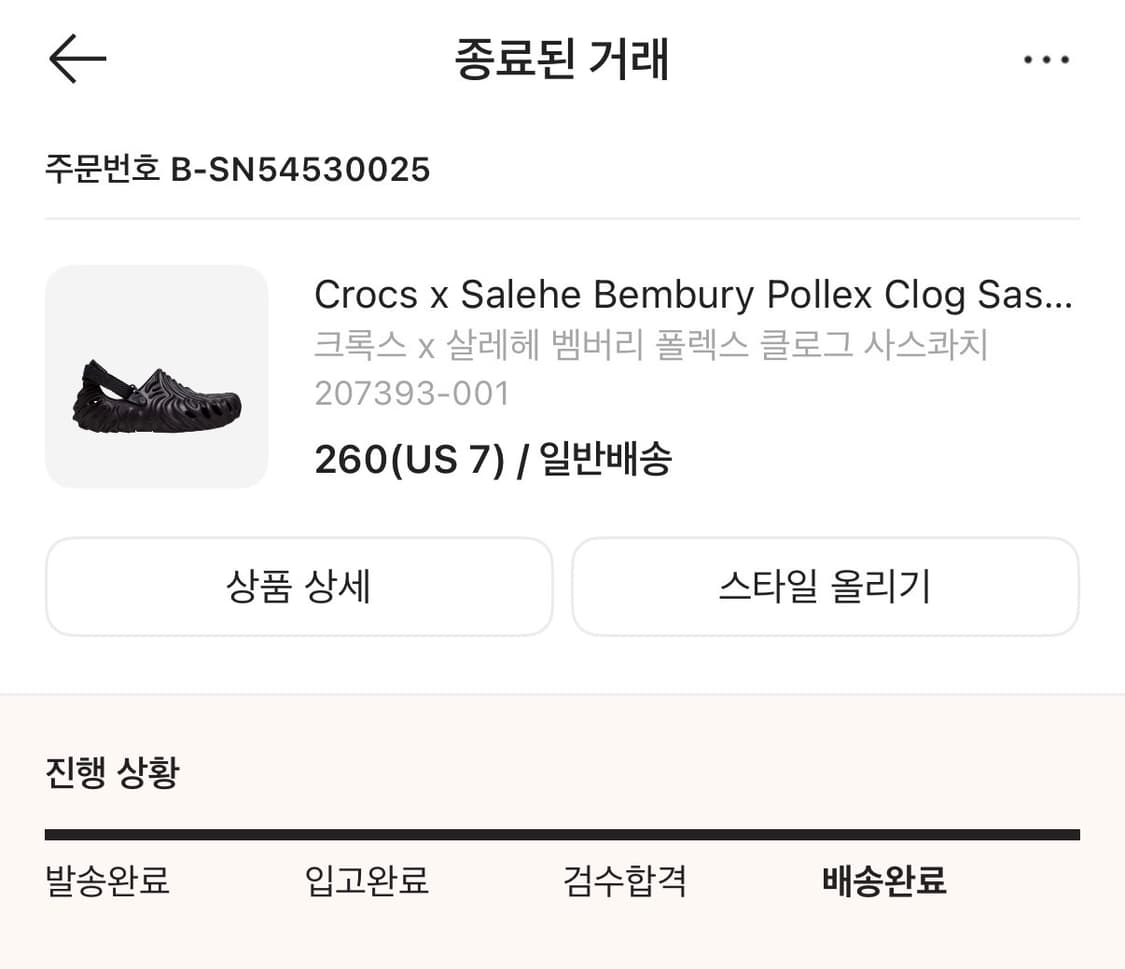
Task: Tap the back arrow to leave 종료된 거래
Action: tap(77, 57)
